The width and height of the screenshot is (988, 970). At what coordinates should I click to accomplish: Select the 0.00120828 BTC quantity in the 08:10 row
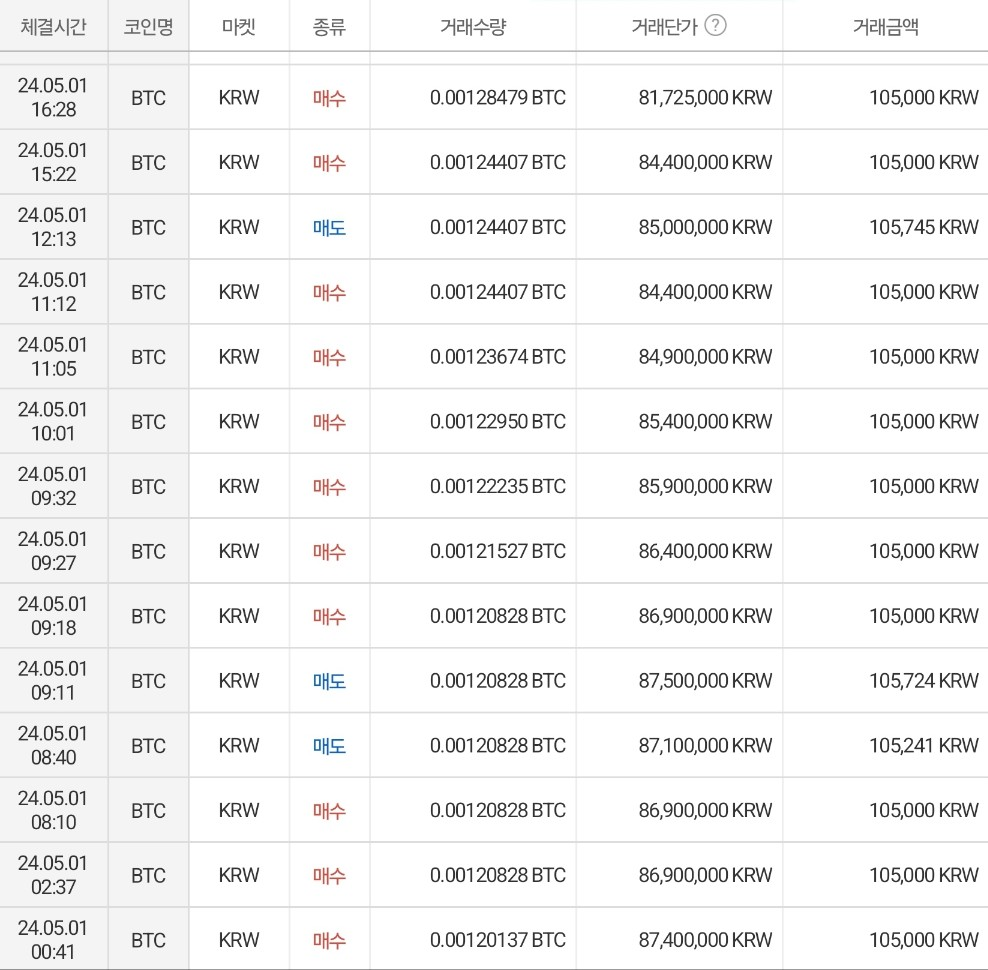pos(498,811)
